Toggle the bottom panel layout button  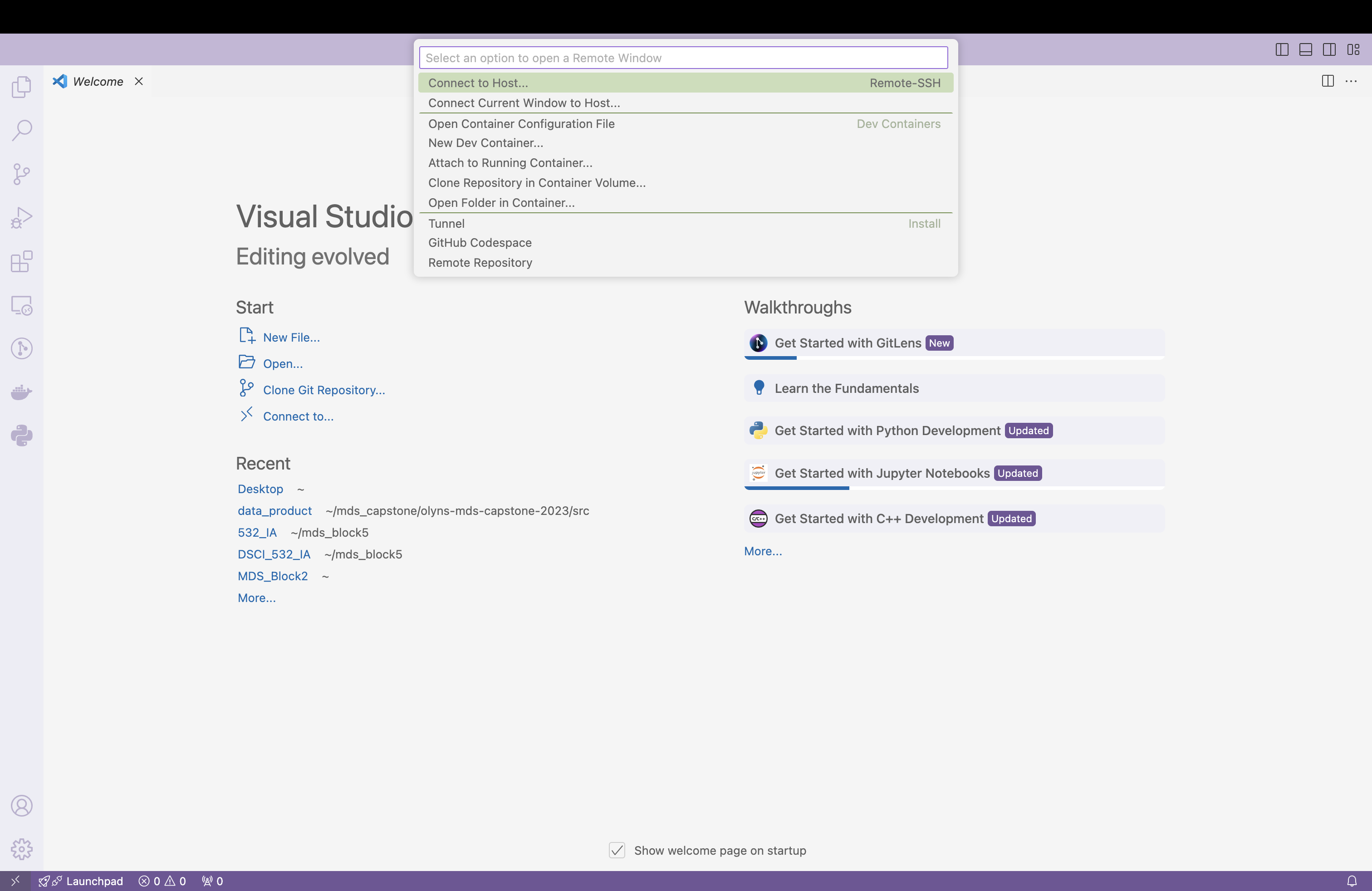pos(1305,49)
